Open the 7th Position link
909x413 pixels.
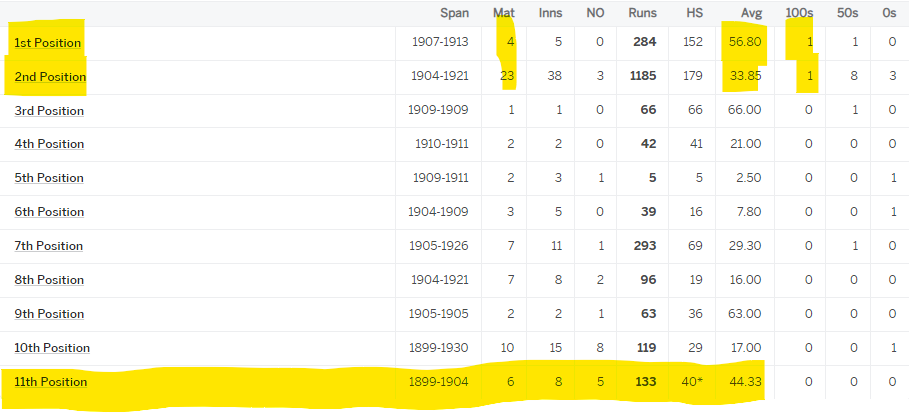click(49, 246)
